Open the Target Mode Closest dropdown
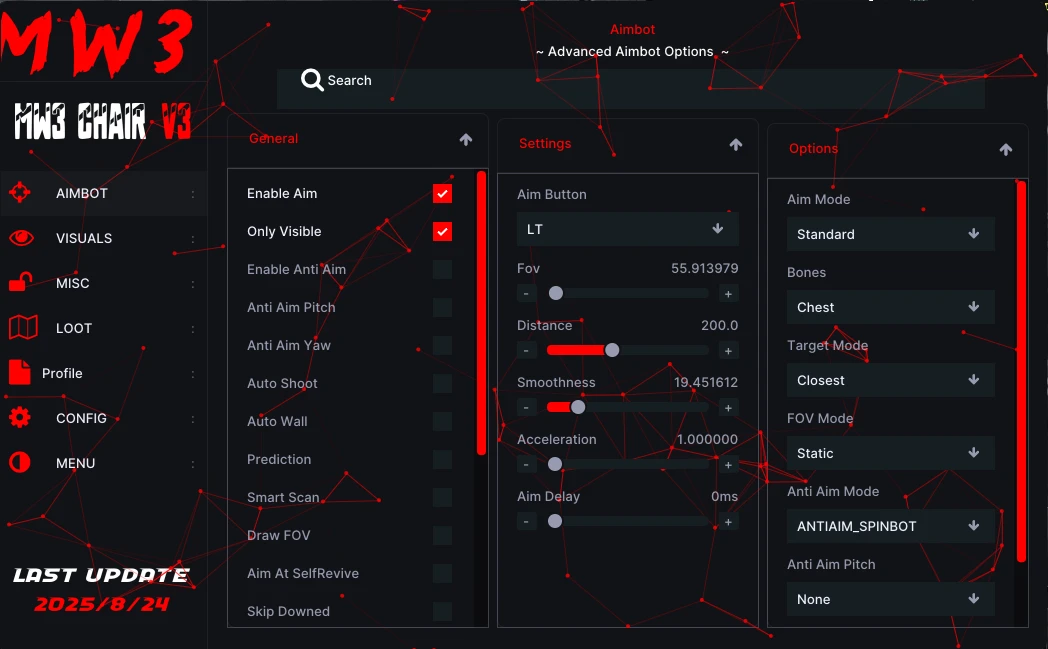This screenshot has width=1048, height=649. coord(891,380)
